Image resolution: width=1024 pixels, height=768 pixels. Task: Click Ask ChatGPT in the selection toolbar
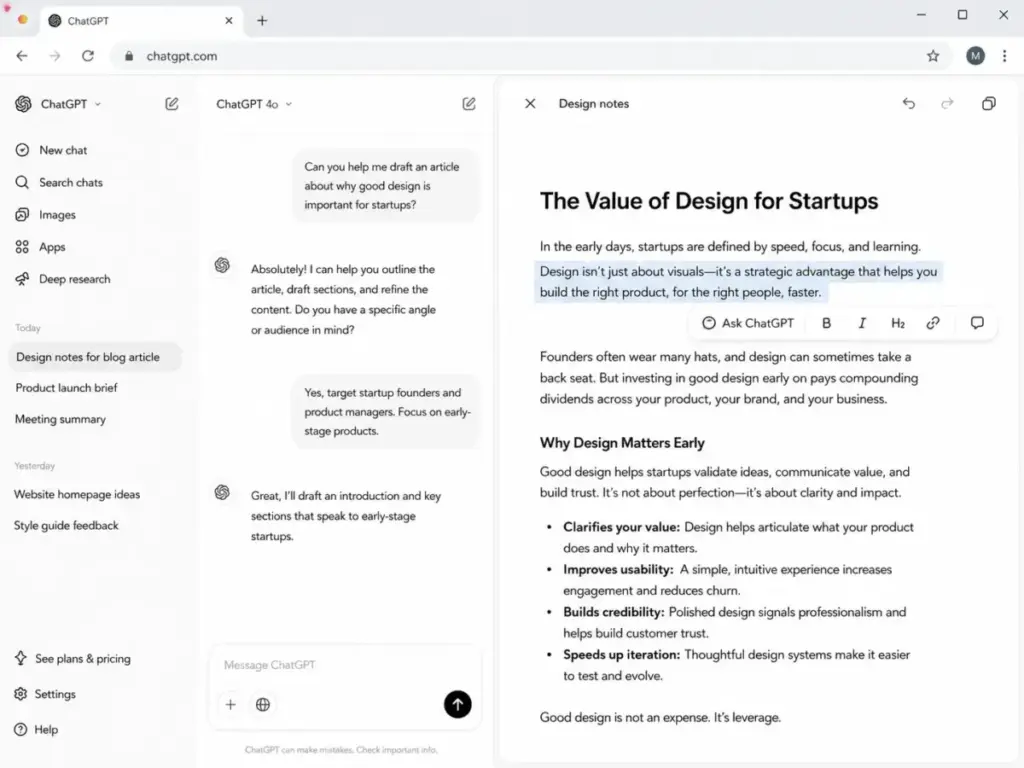(x=748, y=323)
